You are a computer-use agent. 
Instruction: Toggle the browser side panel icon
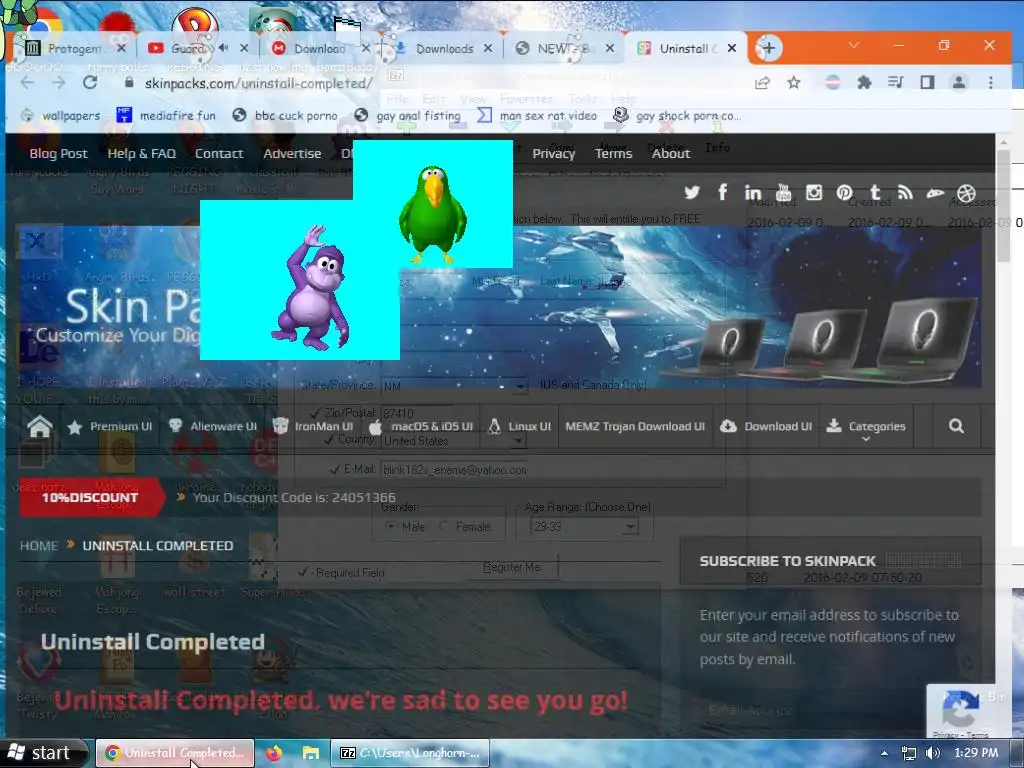(927, 83)
